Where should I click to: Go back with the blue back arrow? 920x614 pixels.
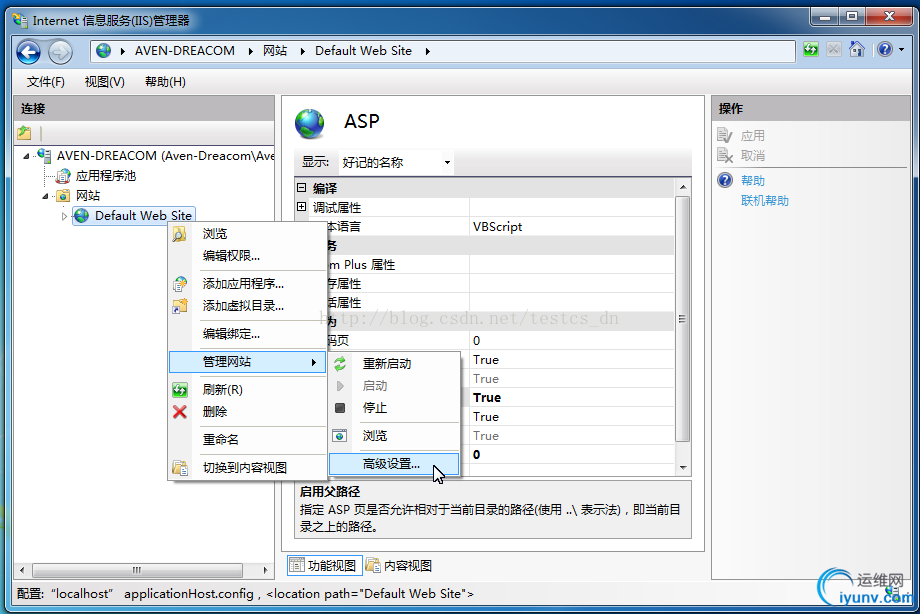click(28, 52)
